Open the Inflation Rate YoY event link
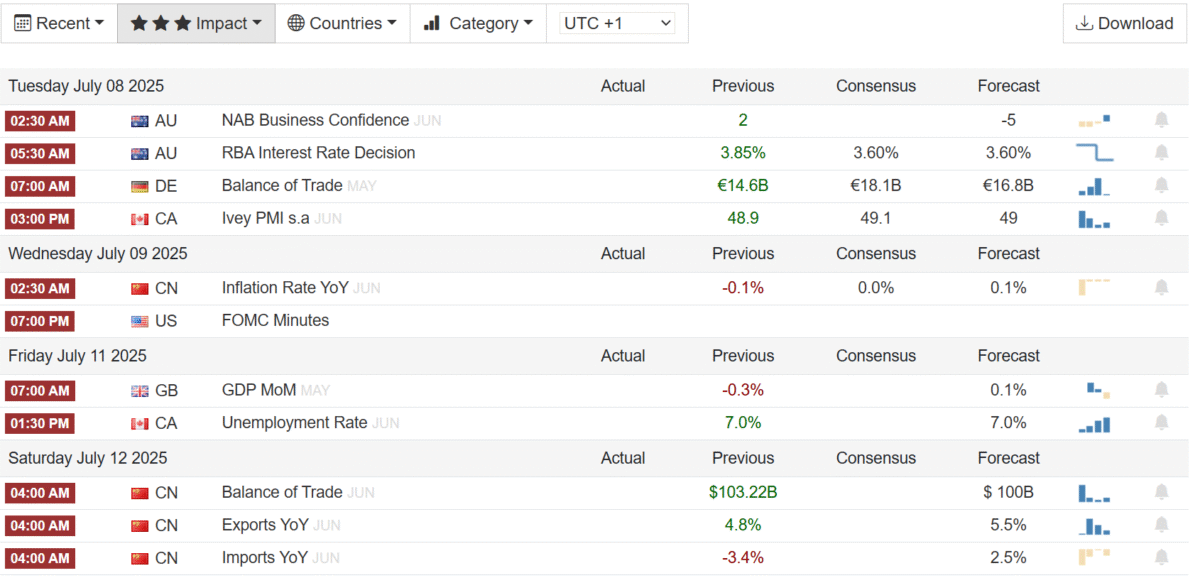Image resolution: width=1200 pixels, height=578 pixels. [285, 288]
